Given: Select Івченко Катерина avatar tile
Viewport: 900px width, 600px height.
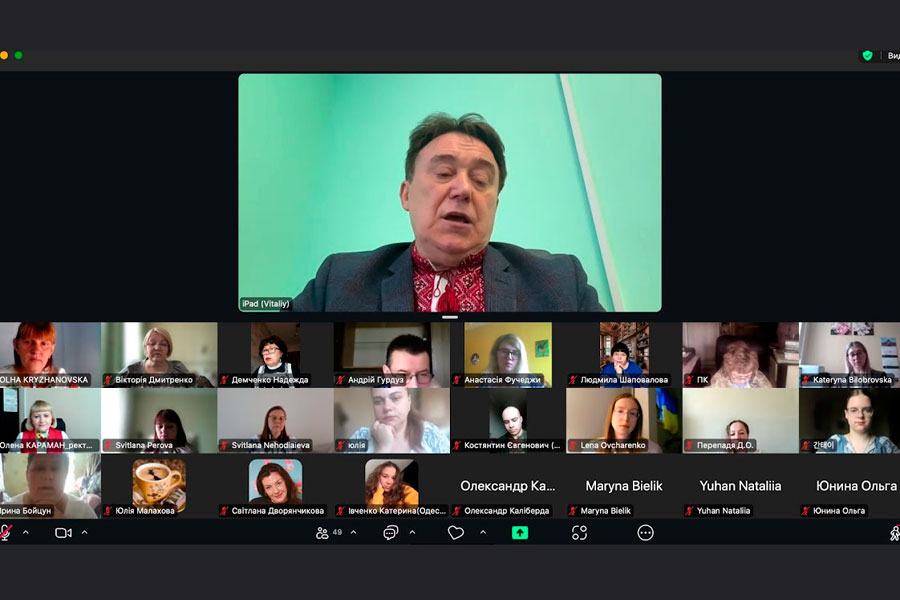Looking at the screenshot, I should [x=392, y=485].
